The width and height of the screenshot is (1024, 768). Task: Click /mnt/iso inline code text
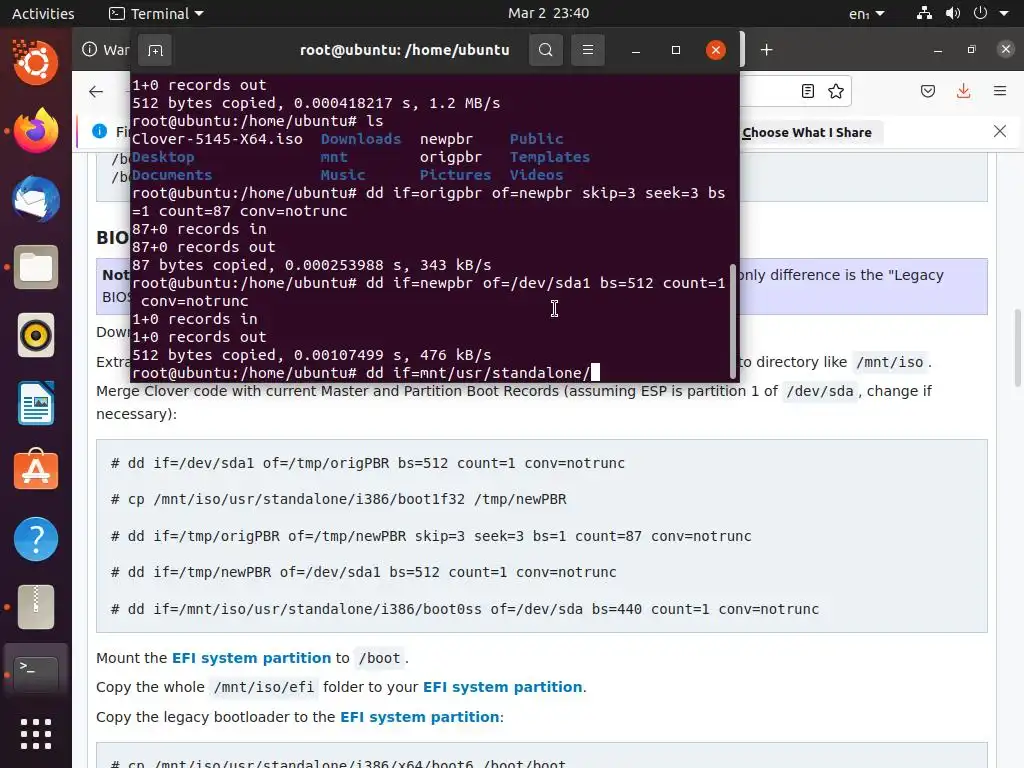click(889, 362)
